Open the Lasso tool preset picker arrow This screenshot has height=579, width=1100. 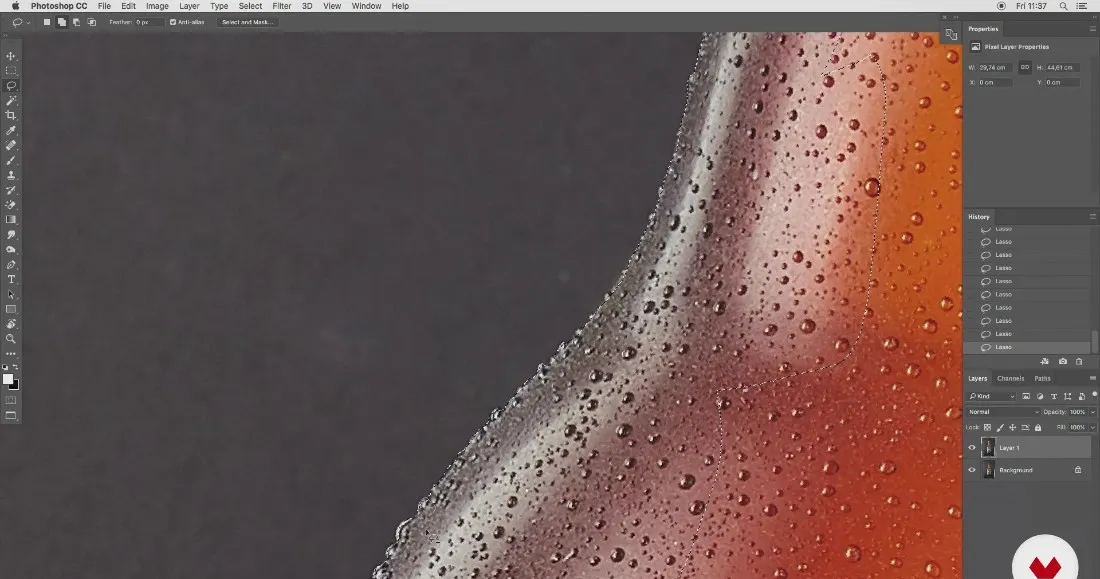coord(28,22)
